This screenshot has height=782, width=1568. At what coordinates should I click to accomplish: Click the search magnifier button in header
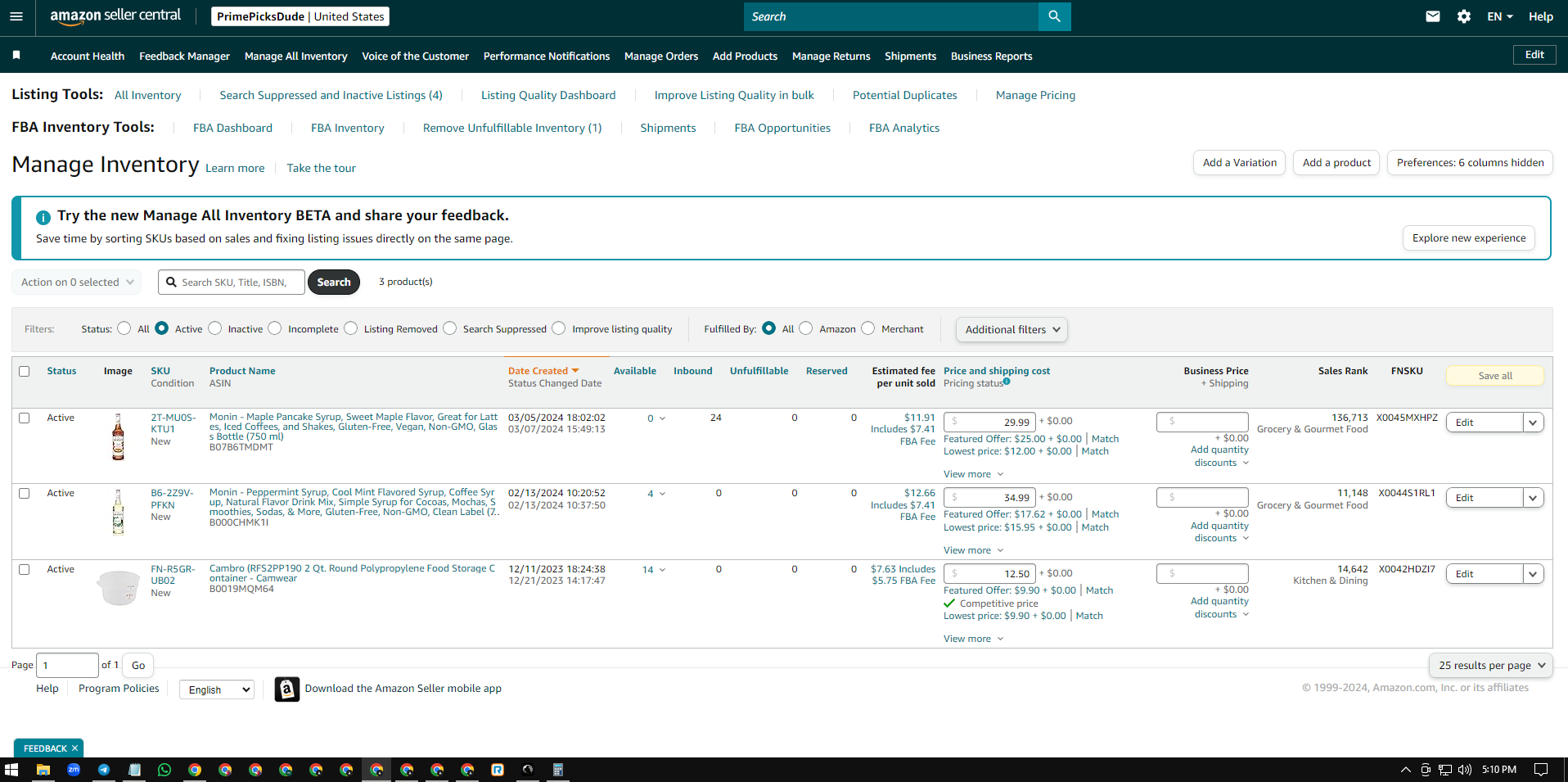pos(1054,16)
